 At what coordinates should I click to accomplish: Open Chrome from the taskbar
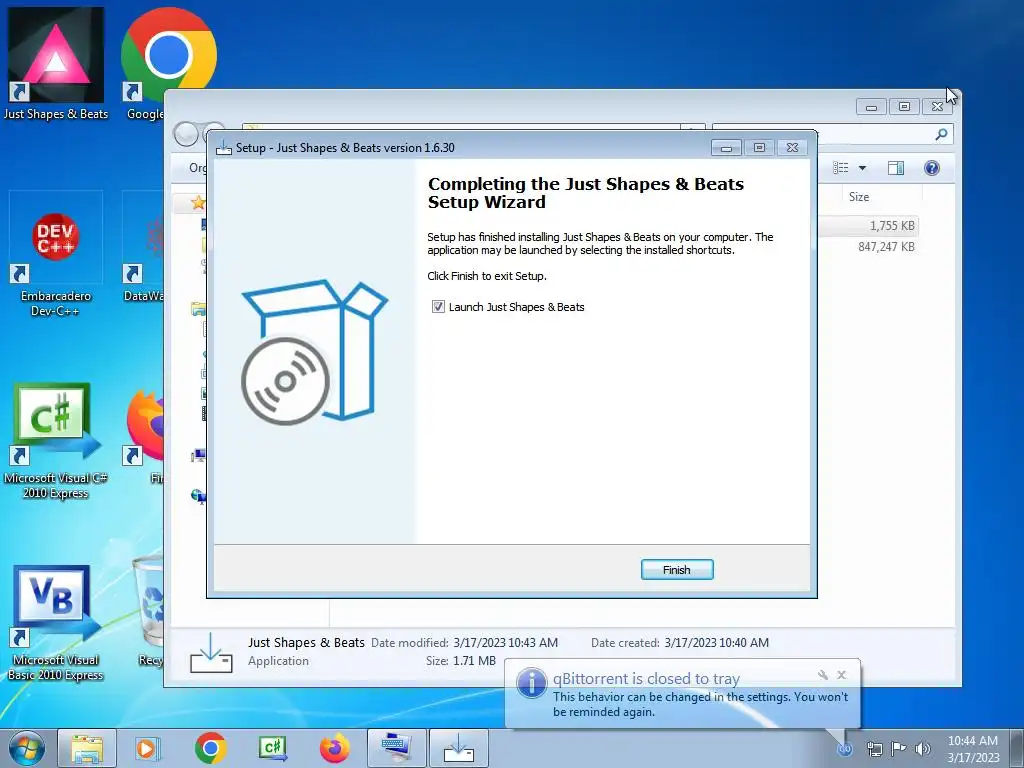[210, 748]
